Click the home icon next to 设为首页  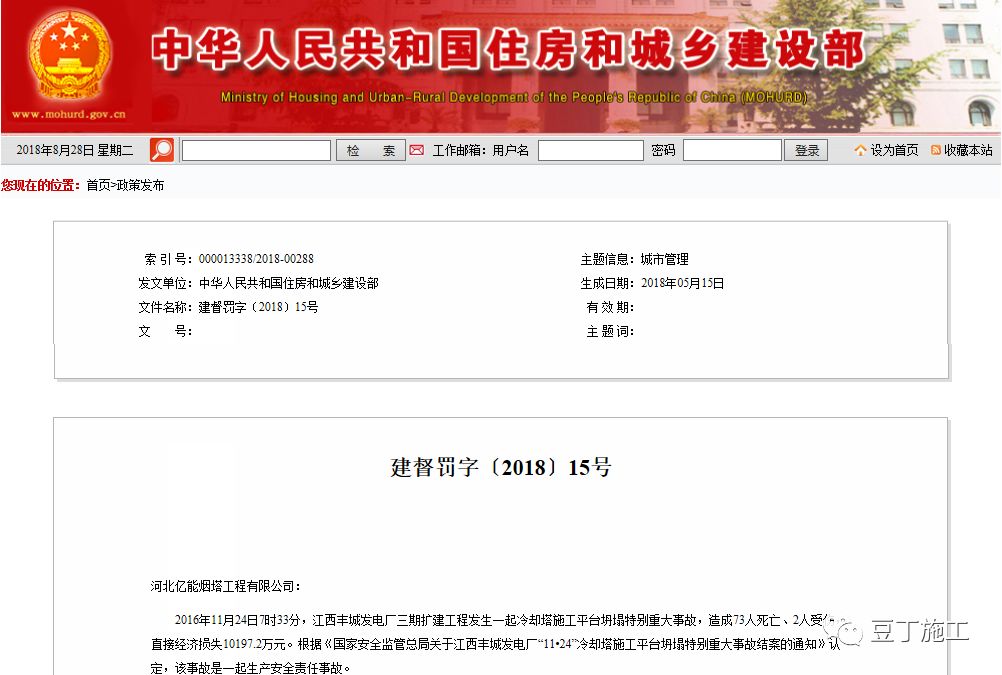[x=859, y=149]
